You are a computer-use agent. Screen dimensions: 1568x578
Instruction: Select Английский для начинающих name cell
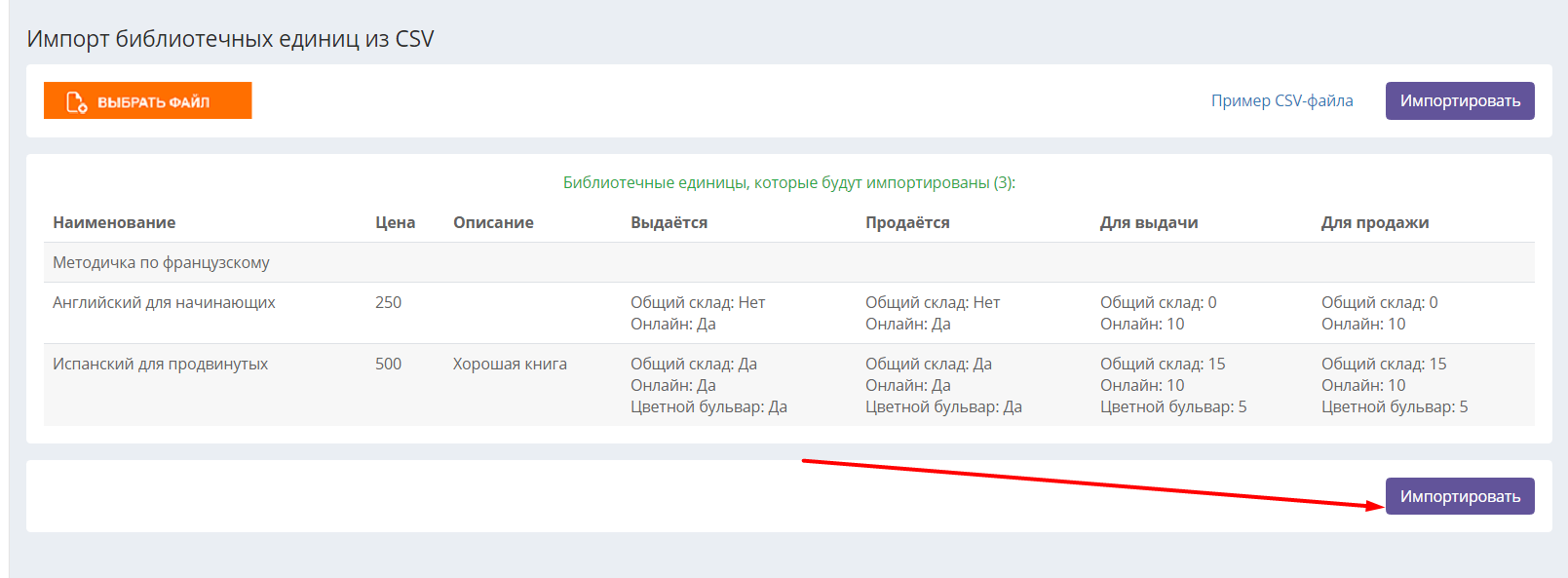[164, 302]
